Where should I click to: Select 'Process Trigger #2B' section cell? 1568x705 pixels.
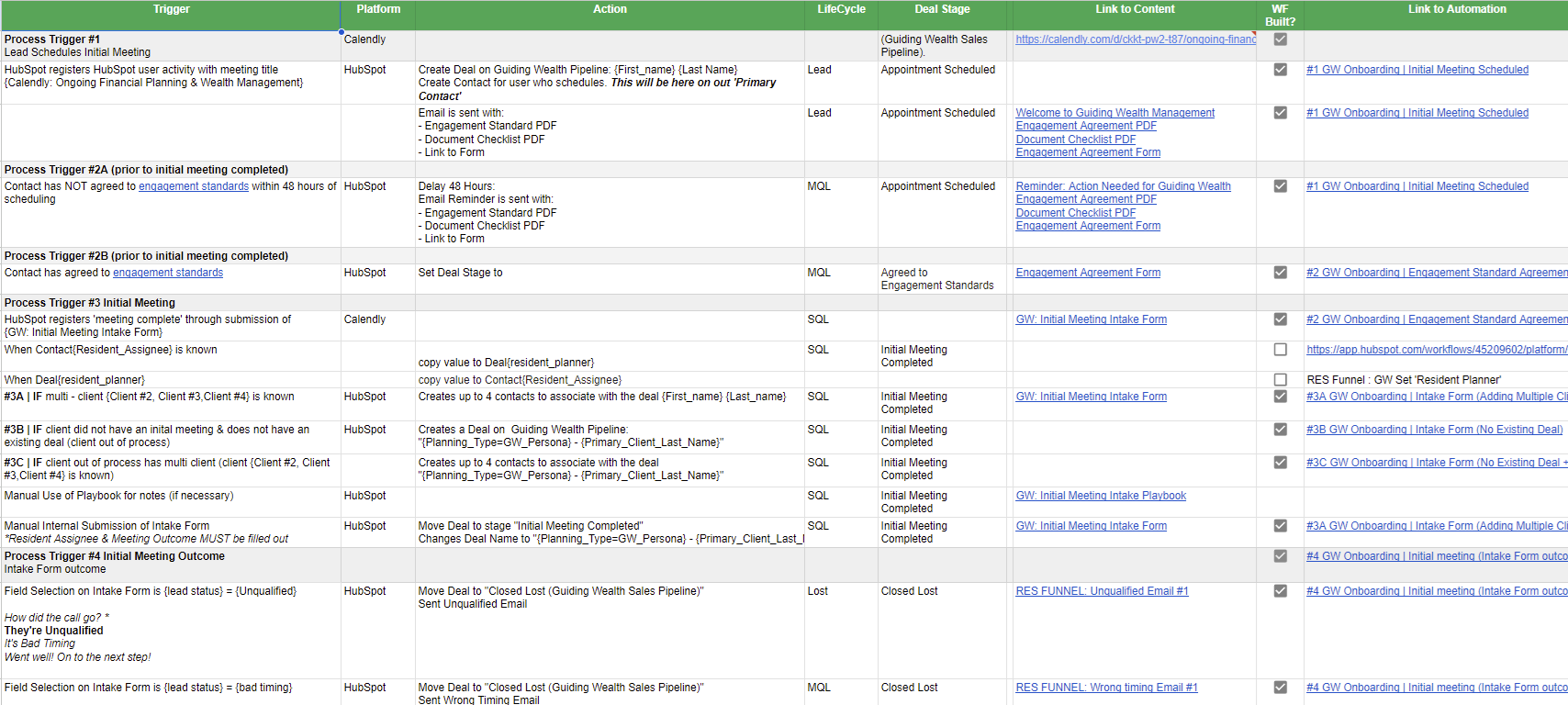pyautogui.click(x=171, y=256)
